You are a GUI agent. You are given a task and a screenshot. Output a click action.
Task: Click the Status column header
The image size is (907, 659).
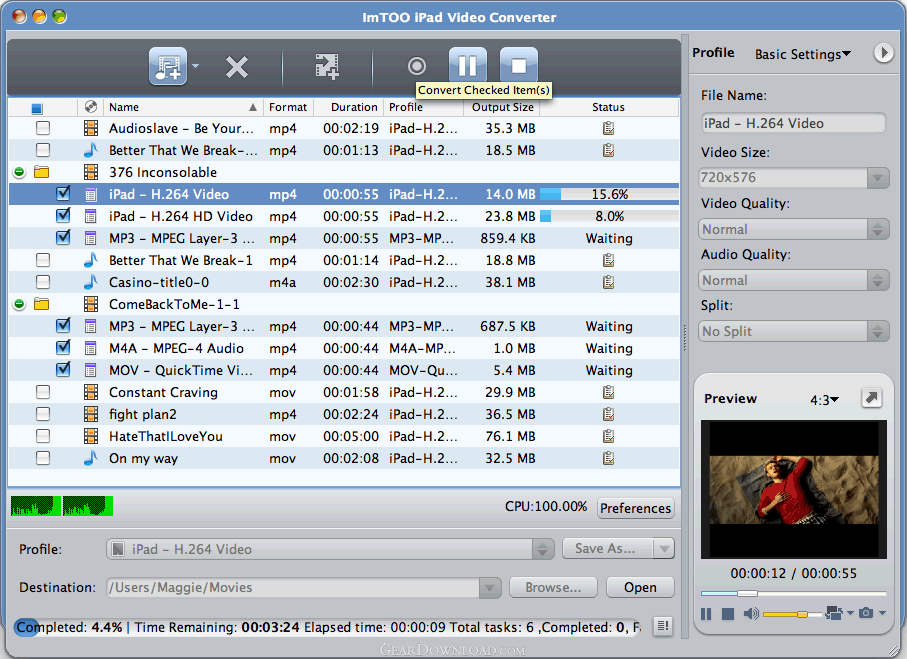click(609, 107)
